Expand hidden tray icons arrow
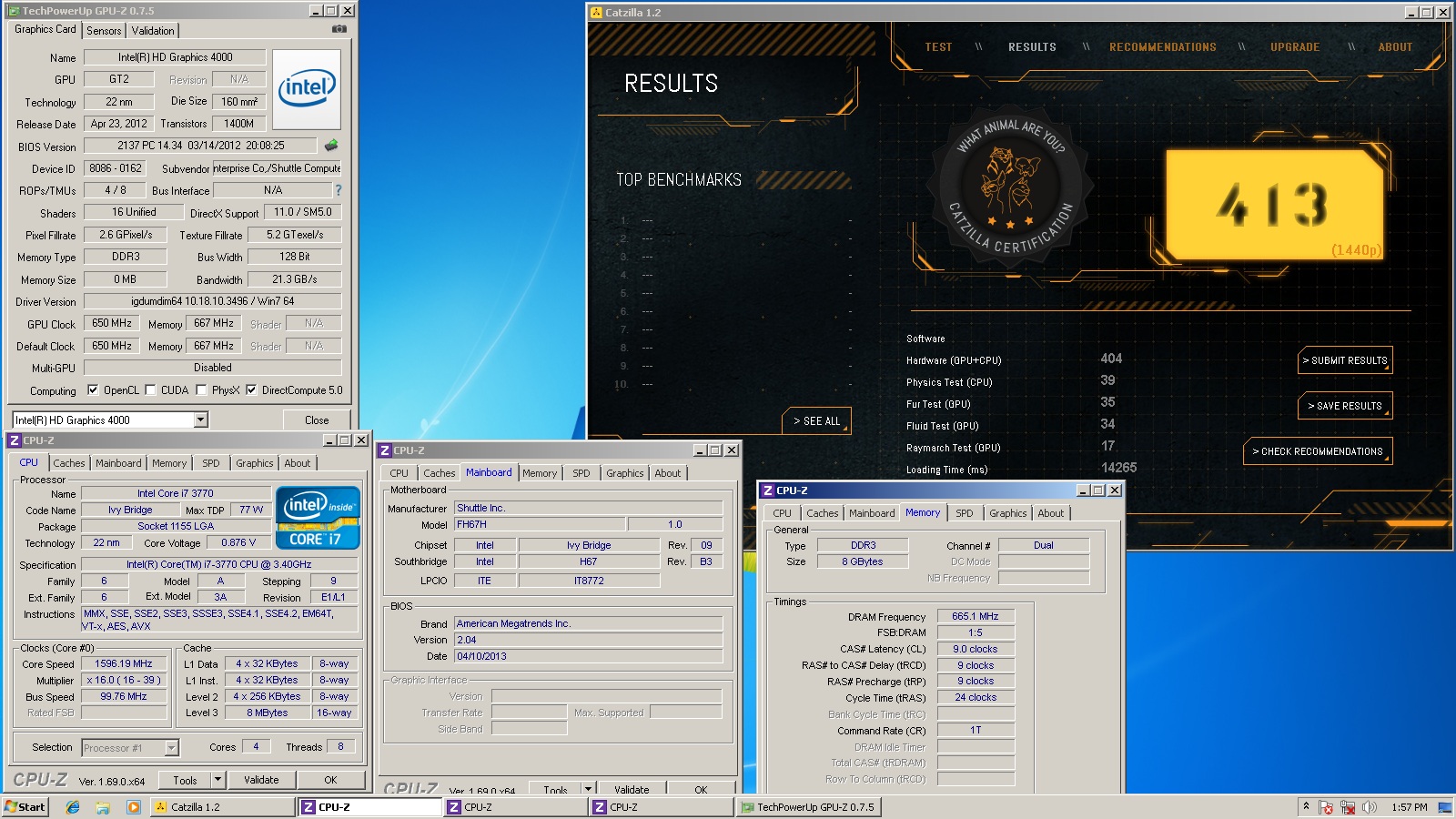This screenshot has height=819, width=1456. coord(1307,806)
